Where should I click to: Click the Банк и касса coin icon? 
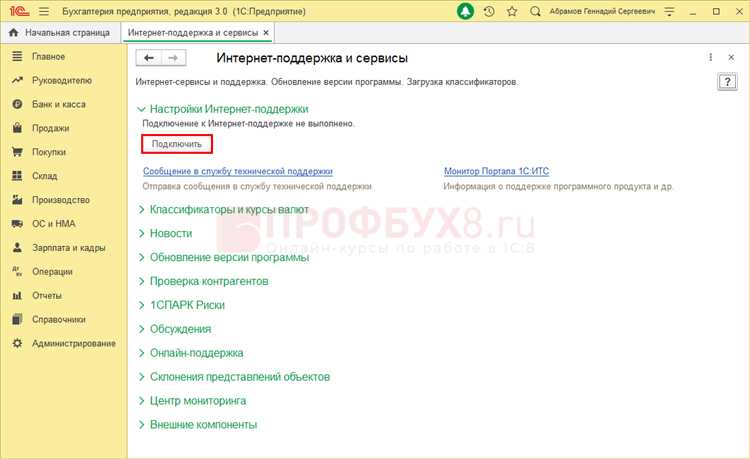click(x=17, y=104)
